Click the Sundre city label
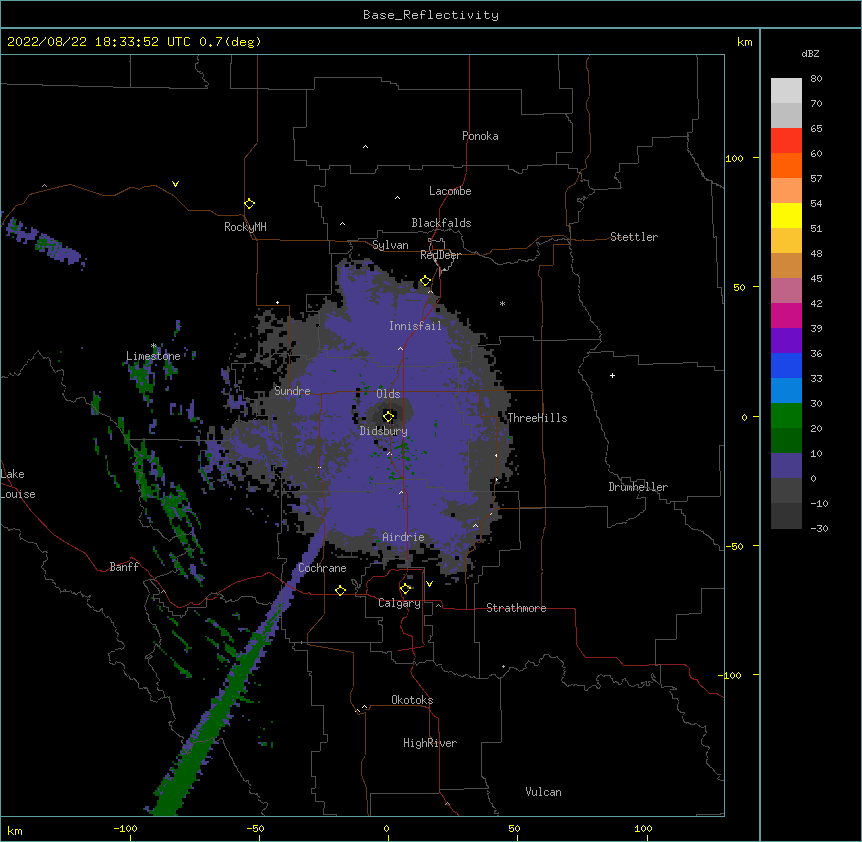The height and width of the screenshot is (842, 862). click(292, 391)
